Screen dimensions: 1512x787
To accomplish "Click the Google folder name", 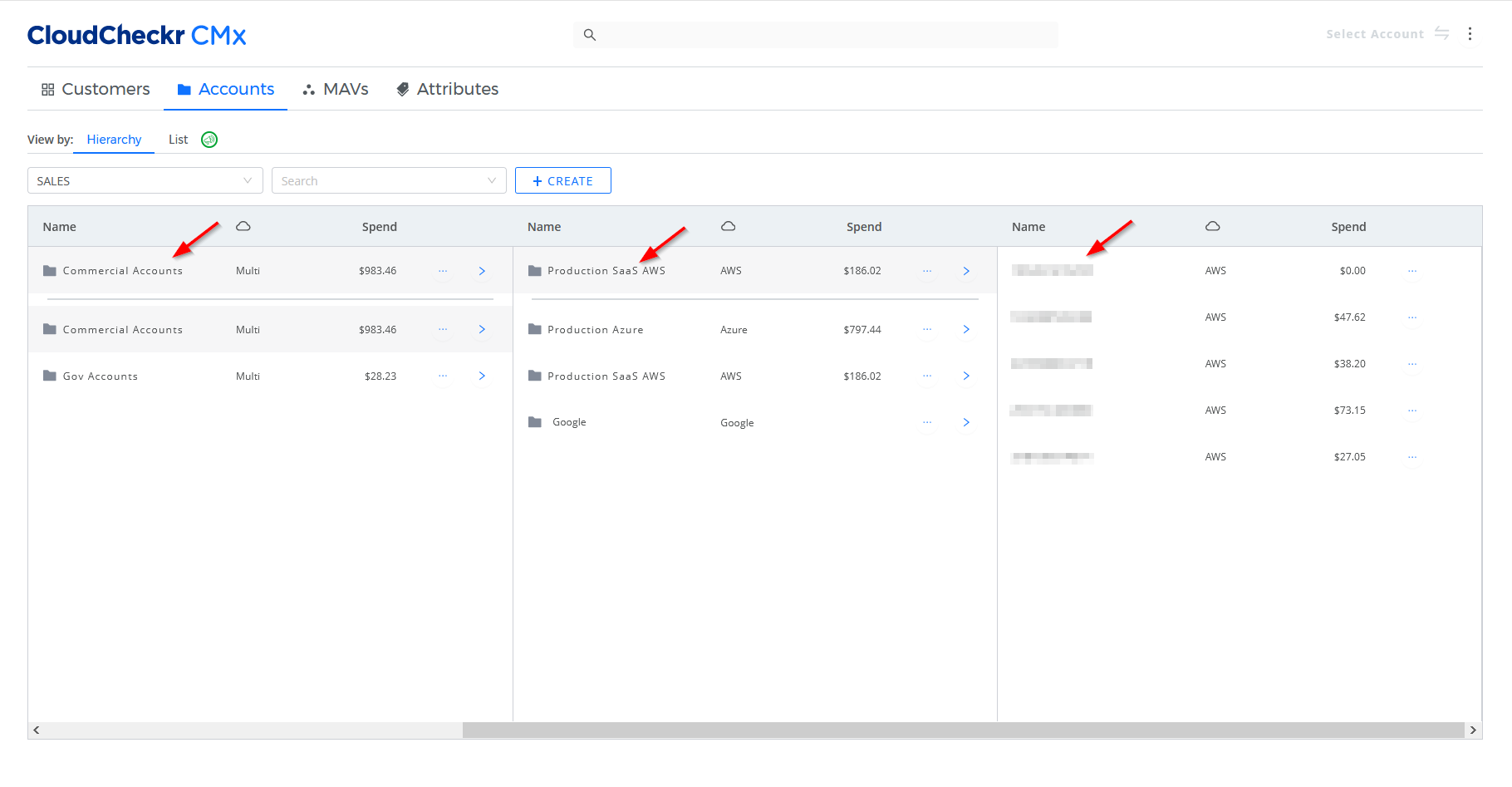I will [x=569, y=422].
